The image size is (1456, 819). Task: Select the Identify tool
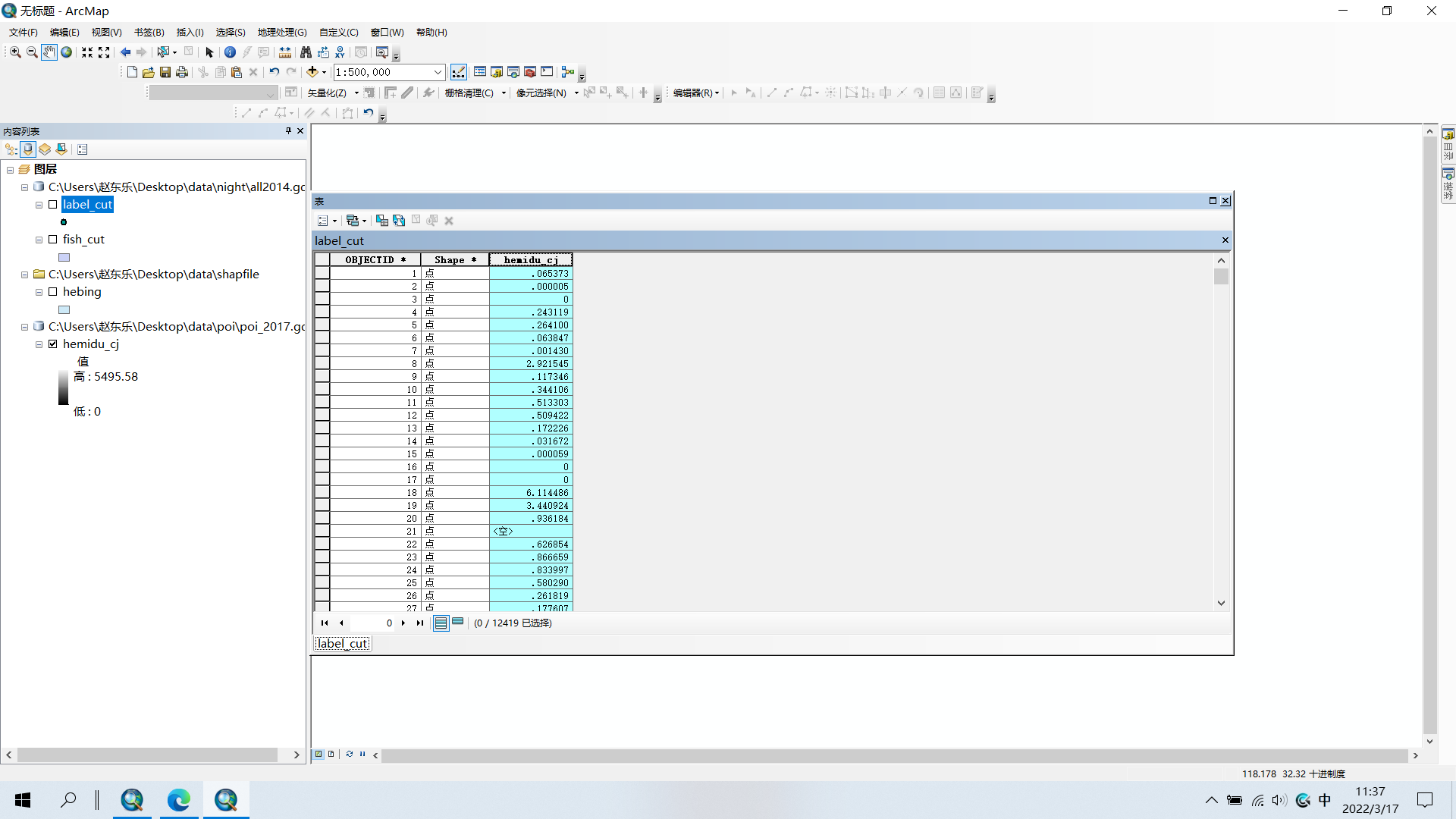tap(230, 52)
